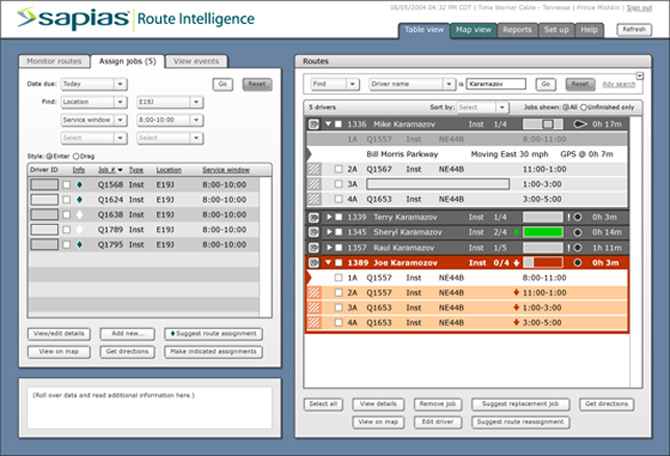Click red late arrow on Joe's 1:00-3:00 row

tap(516, 308)
